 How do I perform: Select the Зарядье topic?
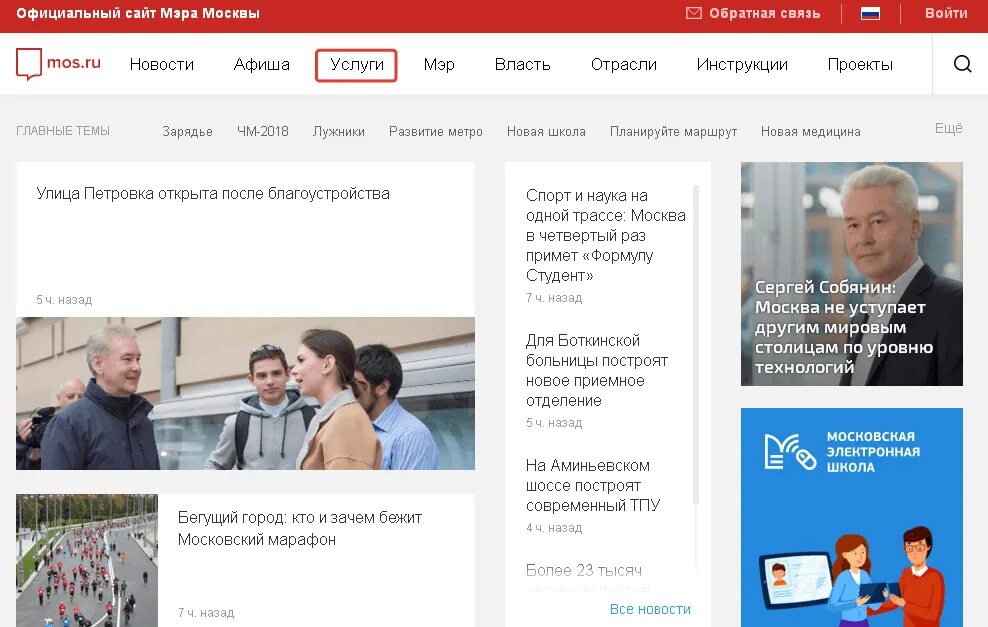(x=187, y=132)
